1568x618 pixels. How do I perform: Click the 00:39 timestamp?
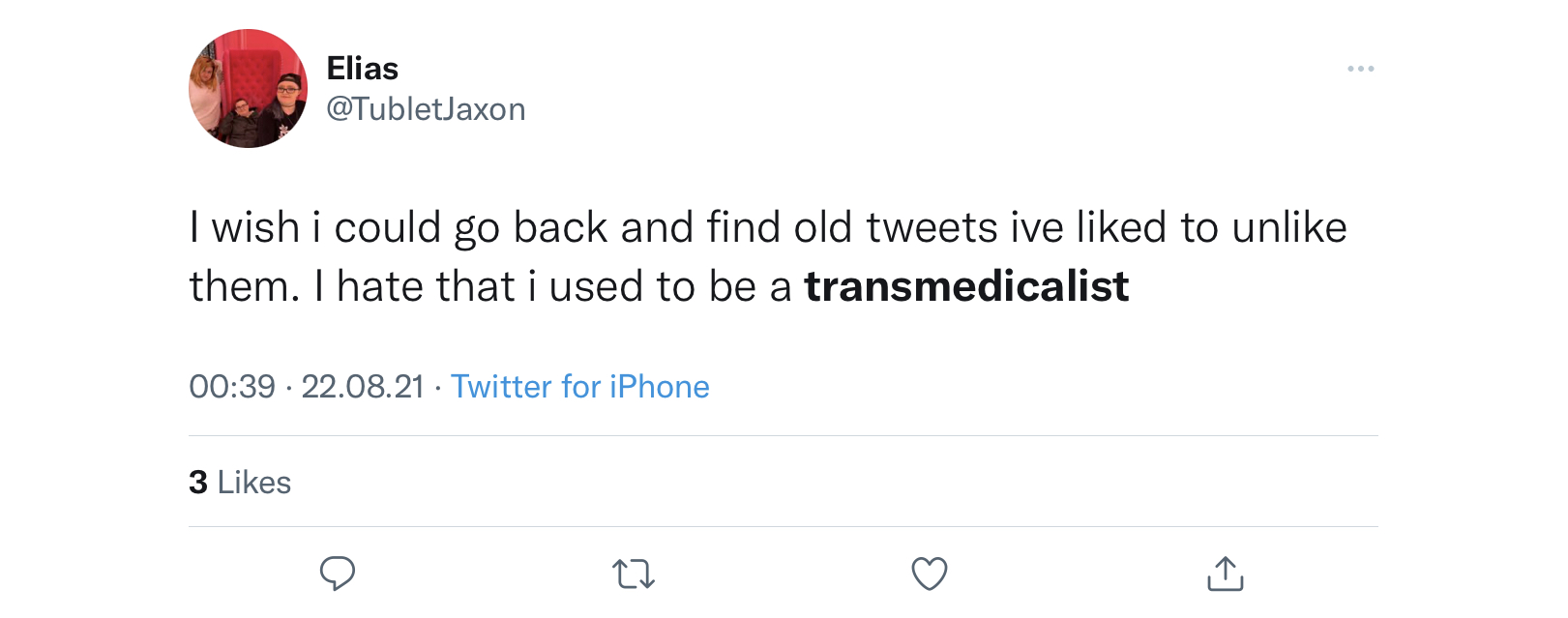[x=232, y=387]
